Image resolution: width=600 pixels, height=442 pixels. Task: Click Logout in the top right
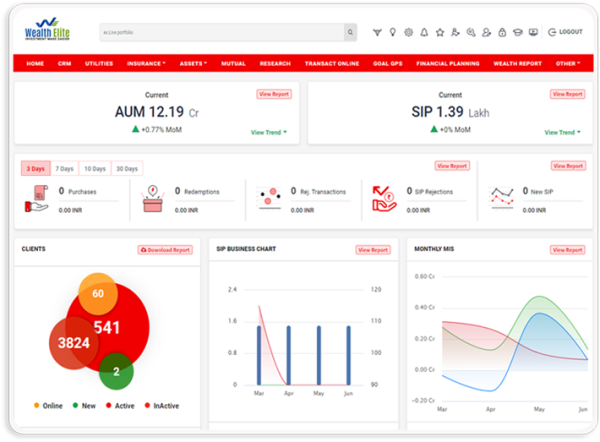click(567, 32)
